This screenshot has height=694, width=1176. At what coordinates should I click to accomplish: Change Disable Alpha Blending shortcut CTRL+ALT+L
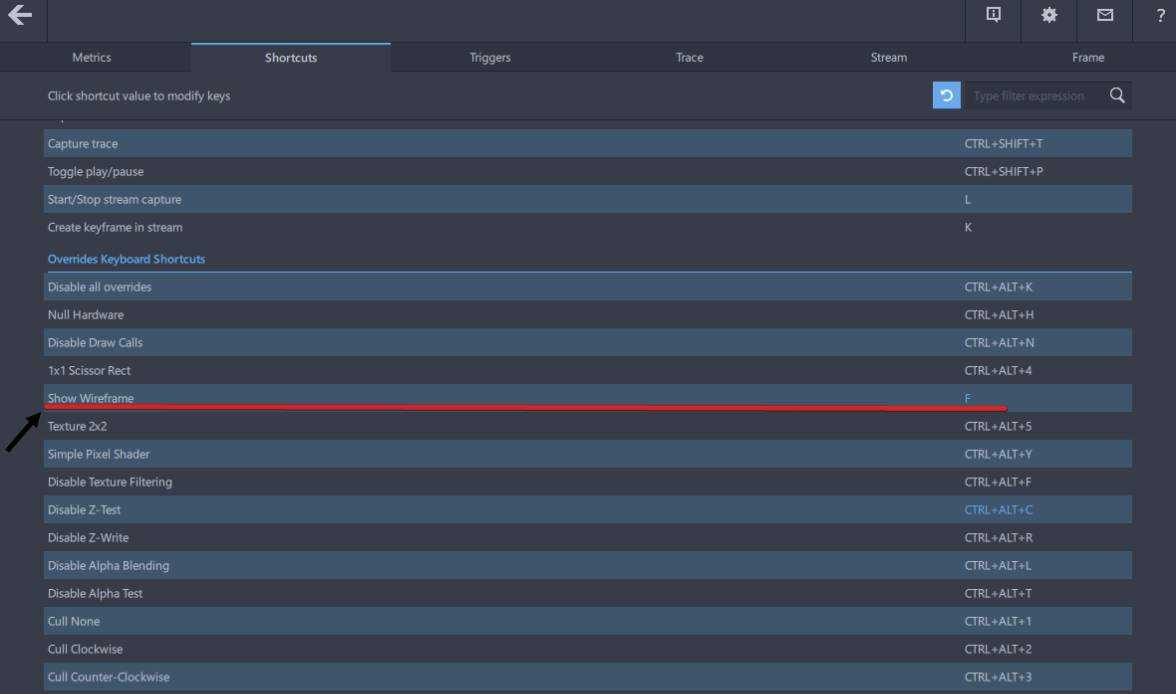pos(998,565)
